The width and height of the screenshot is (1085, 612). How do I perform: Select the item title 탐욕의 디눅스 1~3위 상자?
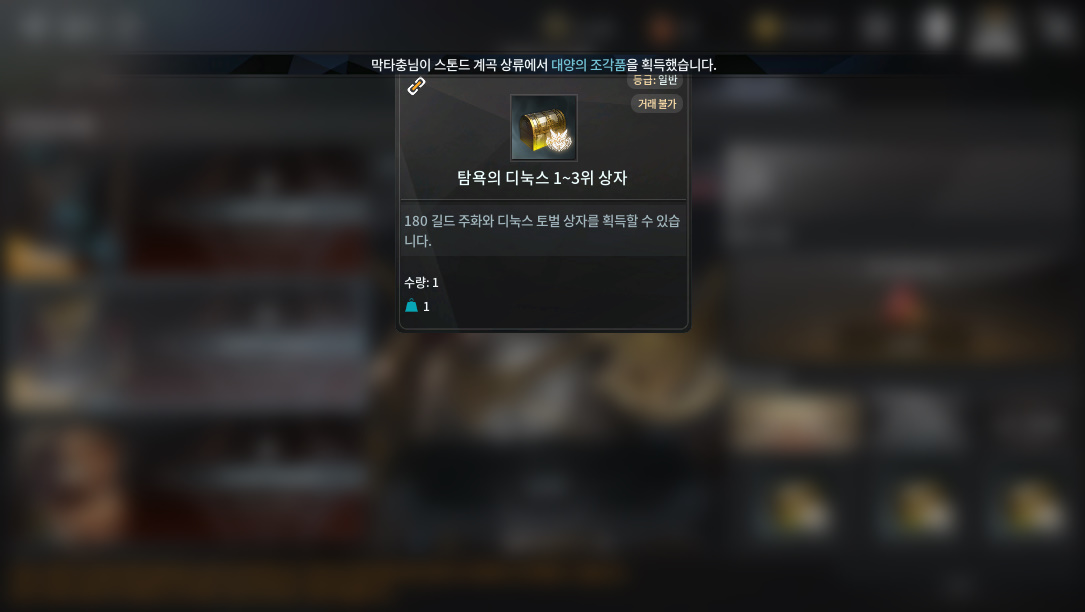point(542,178)
